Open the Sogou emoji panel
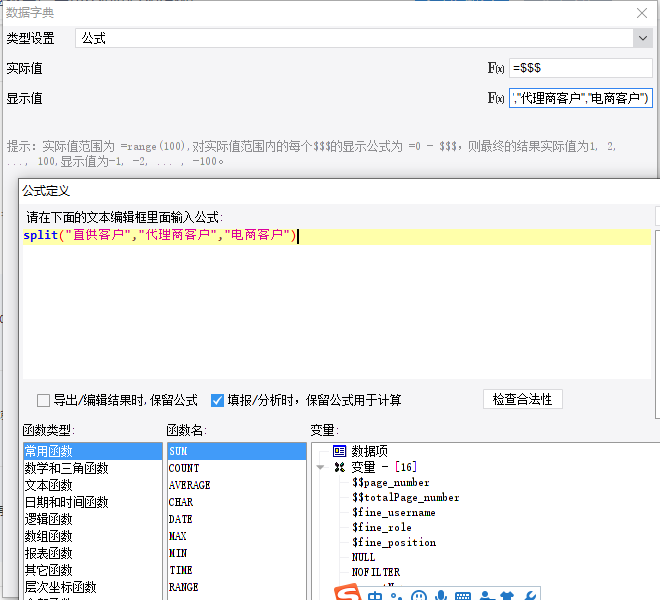The height and width of the screenshot is (600, 660). pos(419,595)
